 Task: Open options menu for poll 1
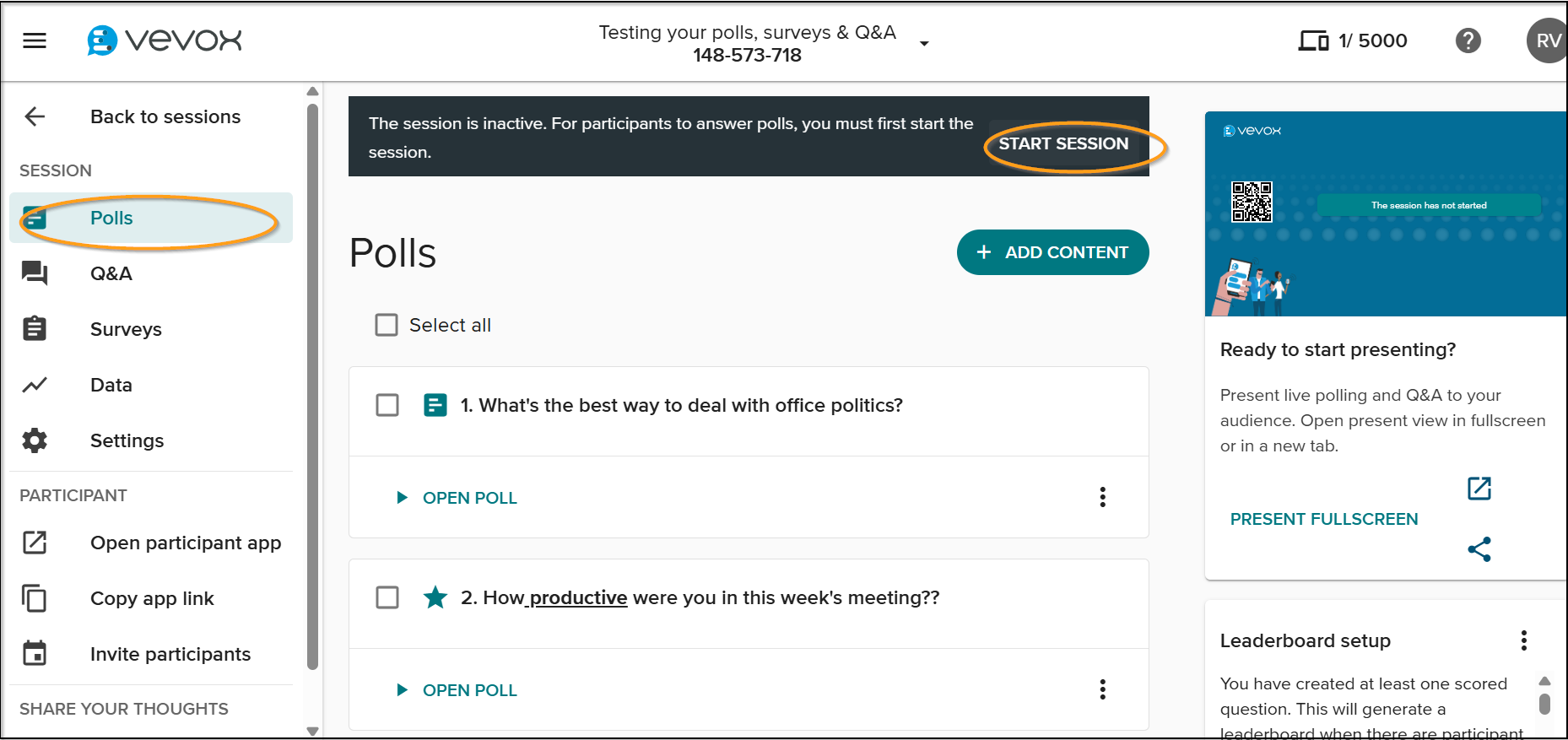tap(1102, 497)
